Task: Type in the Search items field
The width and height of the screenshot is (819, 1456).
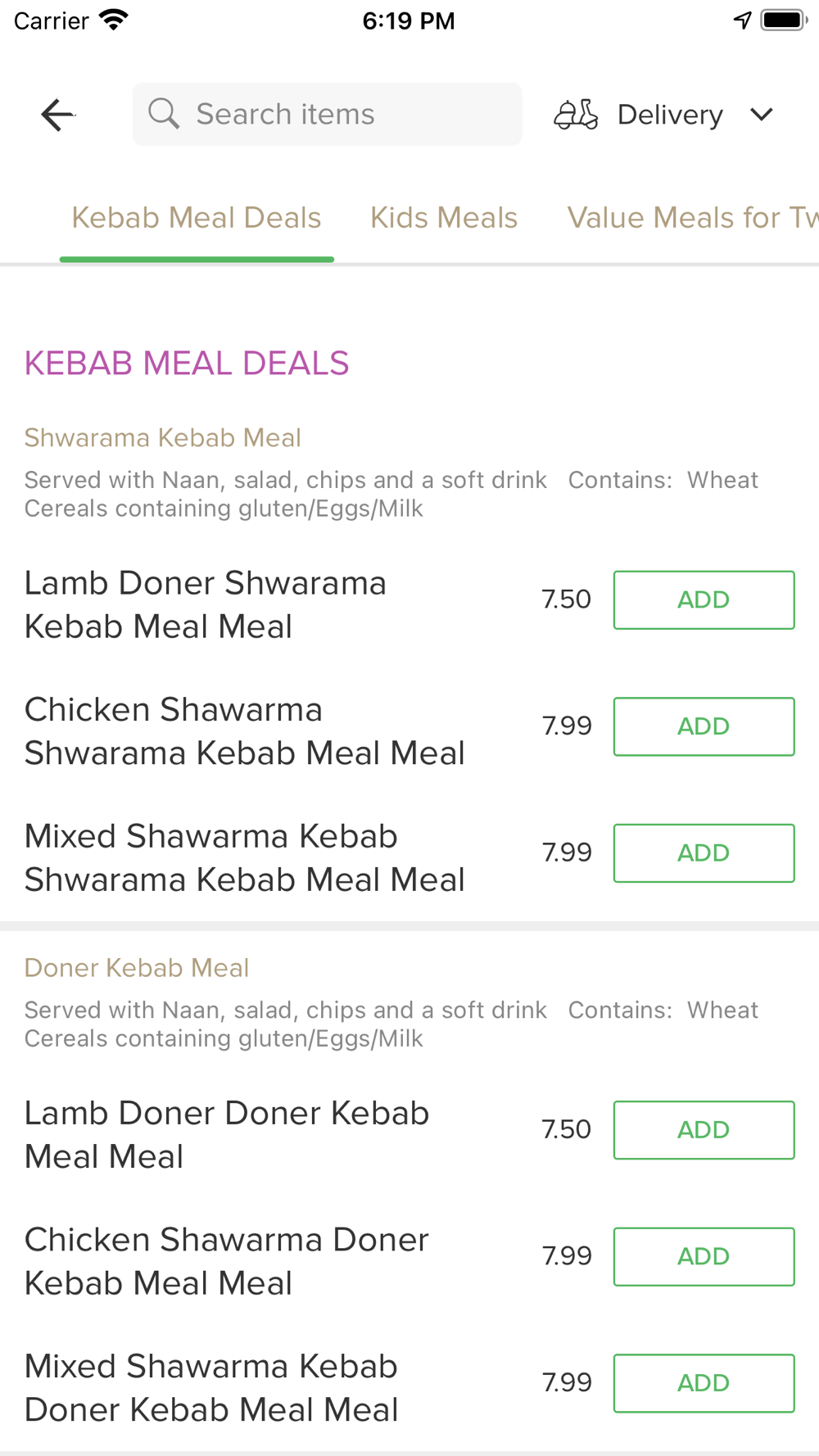Action: (x=344, y=114)
